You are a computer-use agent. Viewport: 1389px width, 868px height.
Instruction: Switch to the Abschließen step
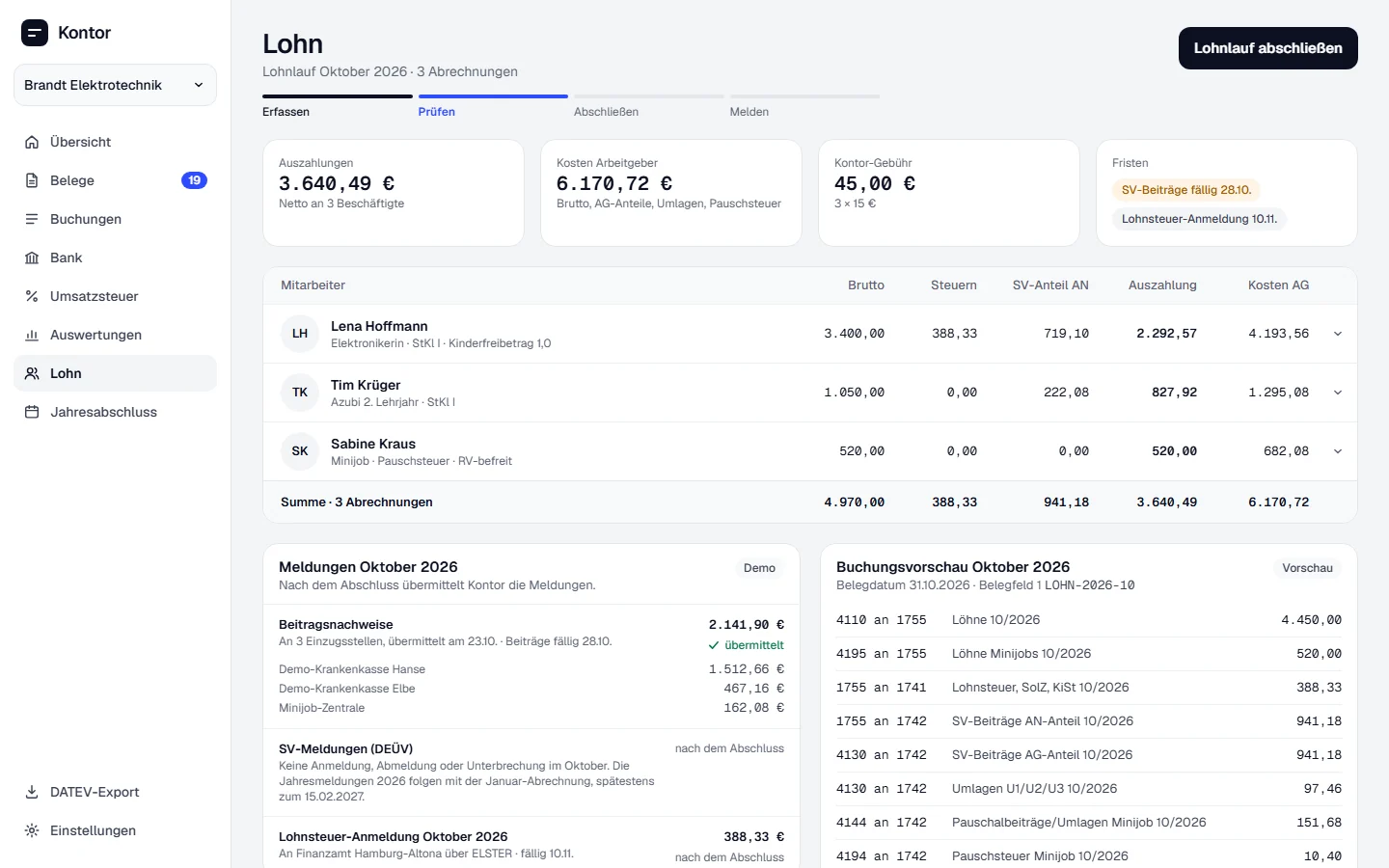pos(649,106)
